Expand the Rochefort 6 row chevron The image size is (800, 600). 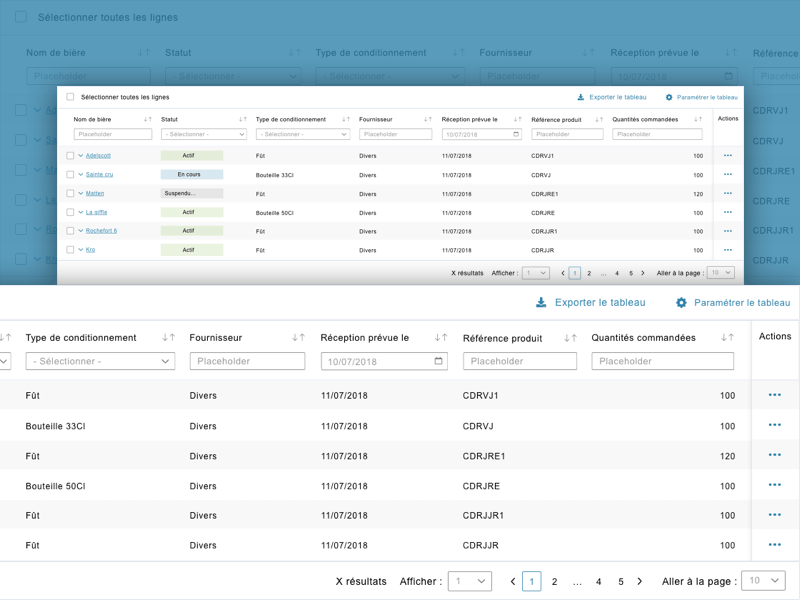pyautogui.click(x=81, y=231)
